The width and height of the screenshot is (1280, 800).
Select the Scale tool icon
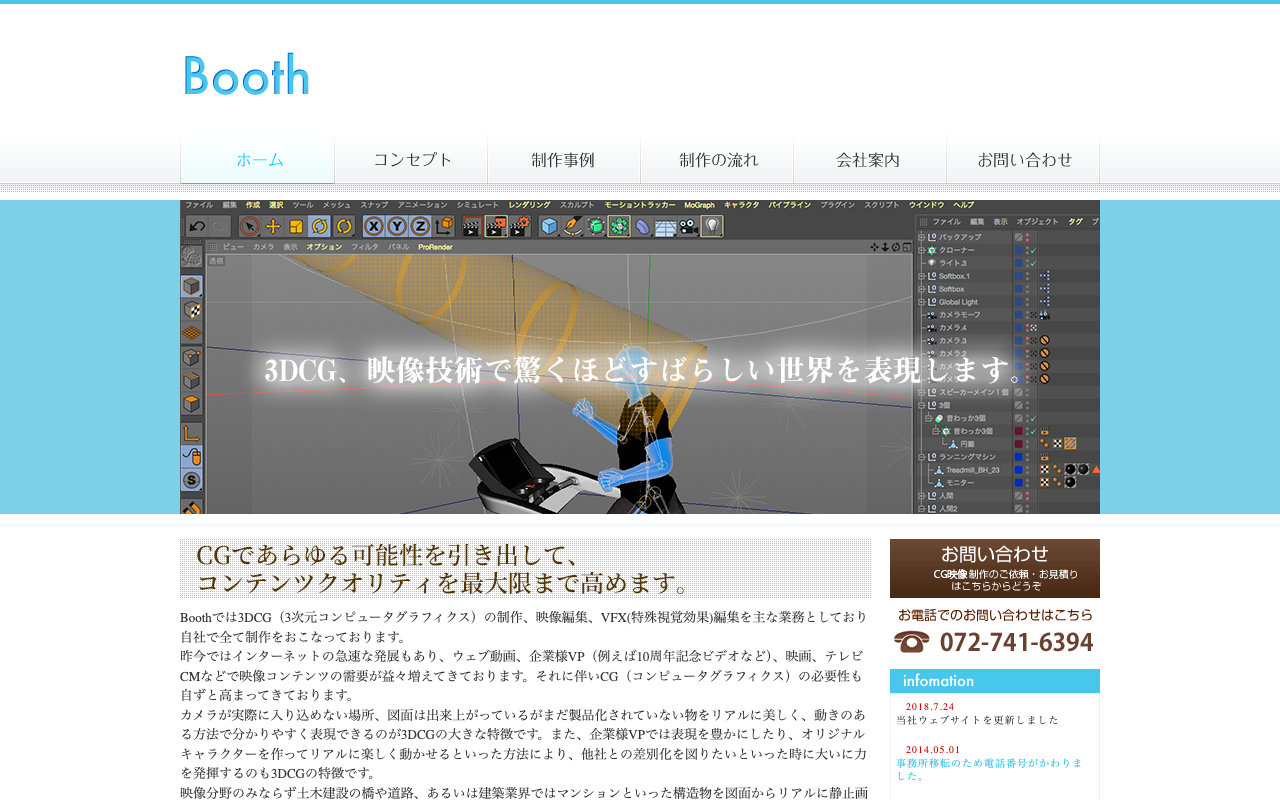(x=296, y=226)
